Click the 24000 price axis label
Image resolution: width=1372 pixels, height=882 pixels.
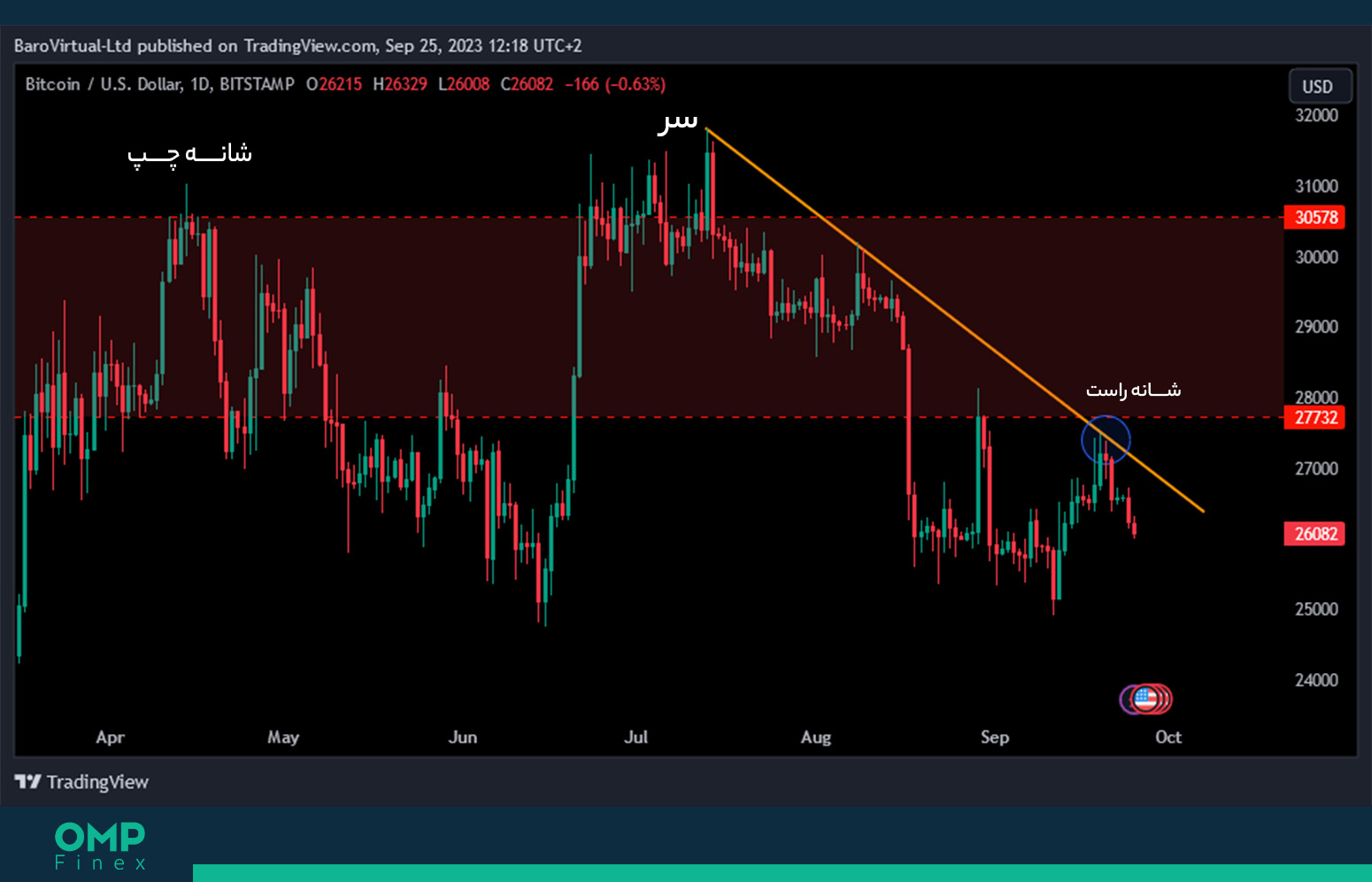click(1316, 680)
